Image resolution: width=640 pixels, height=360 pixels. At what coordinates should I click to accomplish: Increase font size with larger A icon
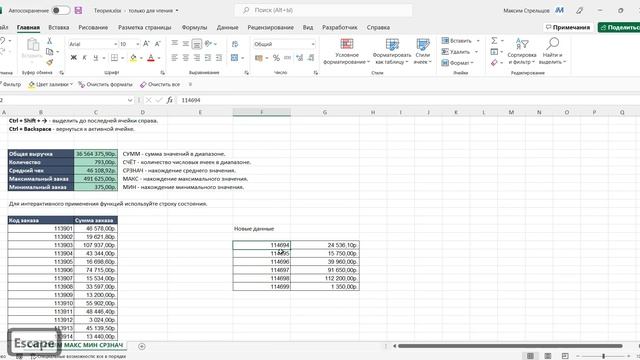click(146, 44)
